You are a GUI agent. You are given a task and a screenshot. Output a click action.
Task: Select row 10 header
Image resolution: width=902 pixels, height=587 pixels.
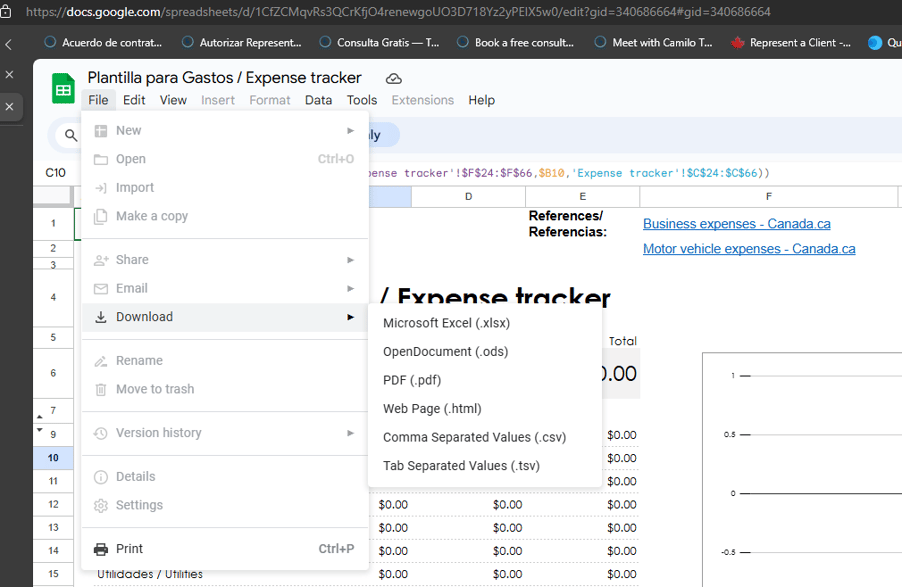(x=53, y=458)
